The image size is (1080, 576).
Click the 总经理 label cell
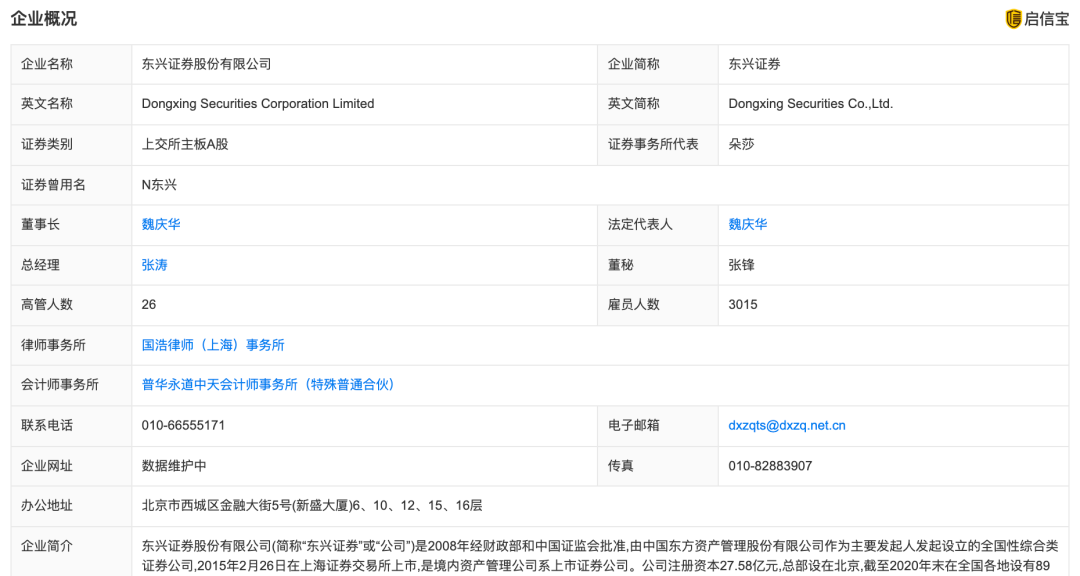(71, 265)
